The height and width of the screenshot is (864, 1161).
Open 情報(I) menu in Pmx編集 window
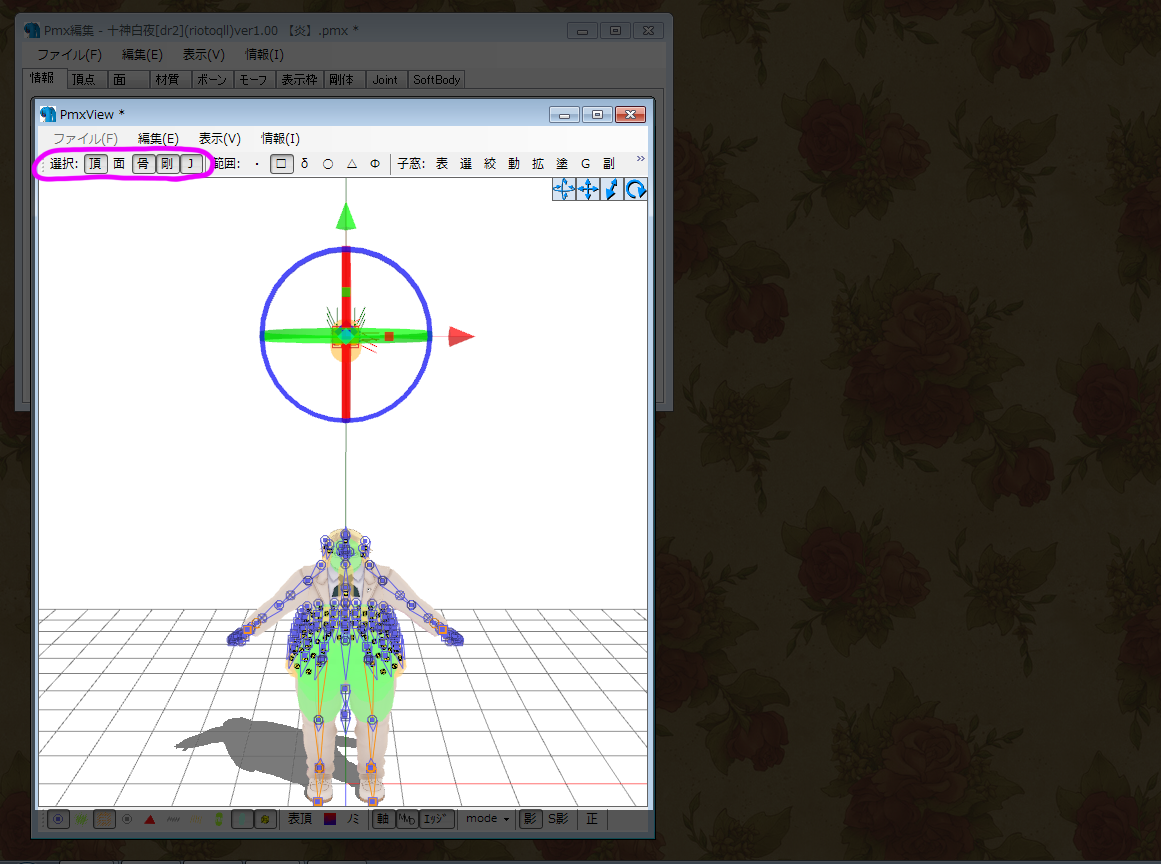(264, 55)
